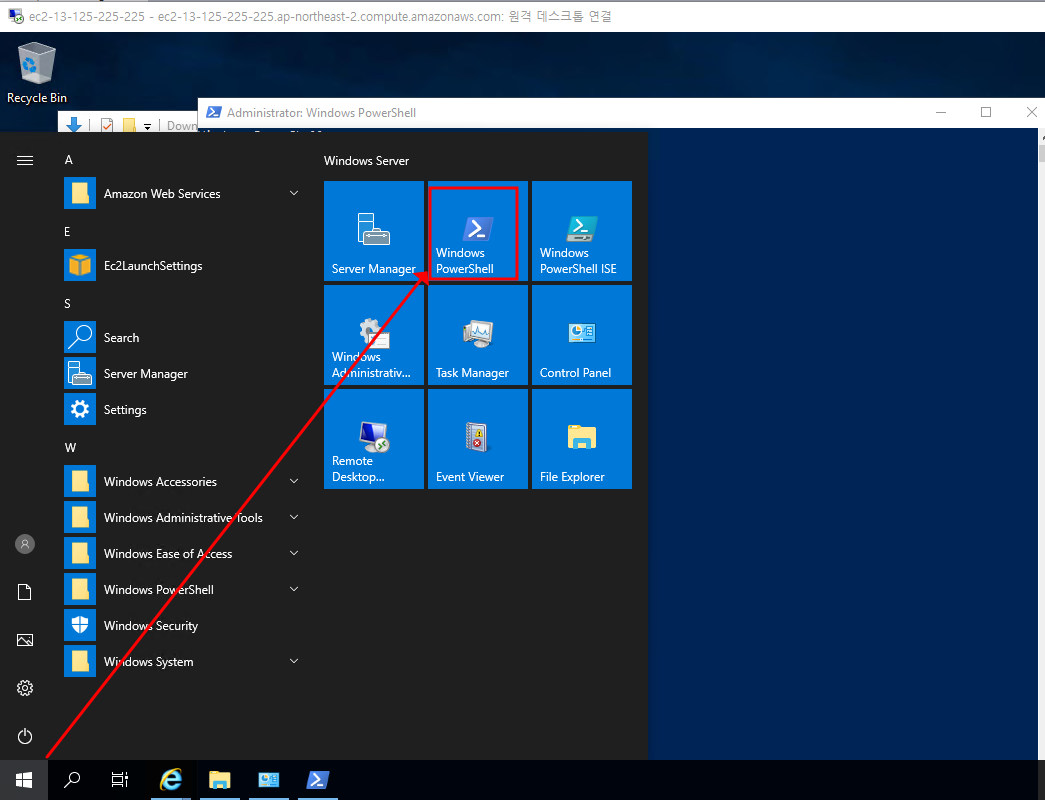
Task: Launch Internet Explorer from the taskbar
Action: (171, 780)
